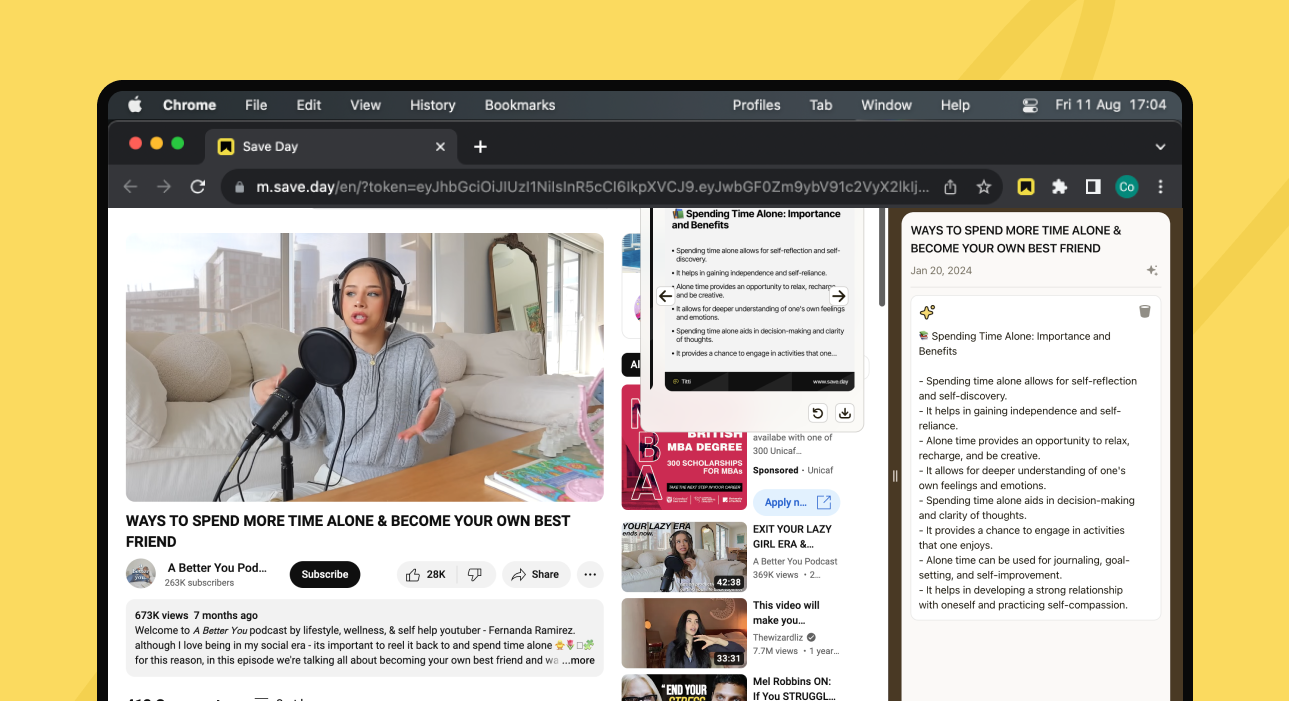Open the Chrome application menu
Screen dimensions: 1289x701
tap(189, 105)
